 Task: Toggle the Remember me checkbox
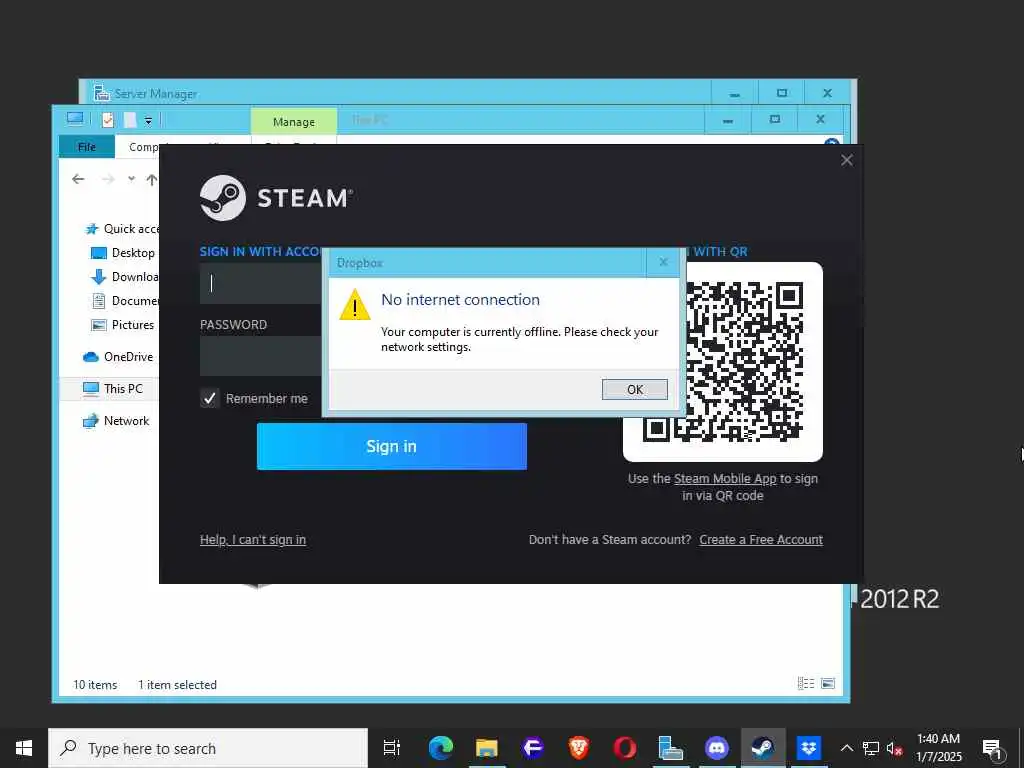tap(210, 398)
